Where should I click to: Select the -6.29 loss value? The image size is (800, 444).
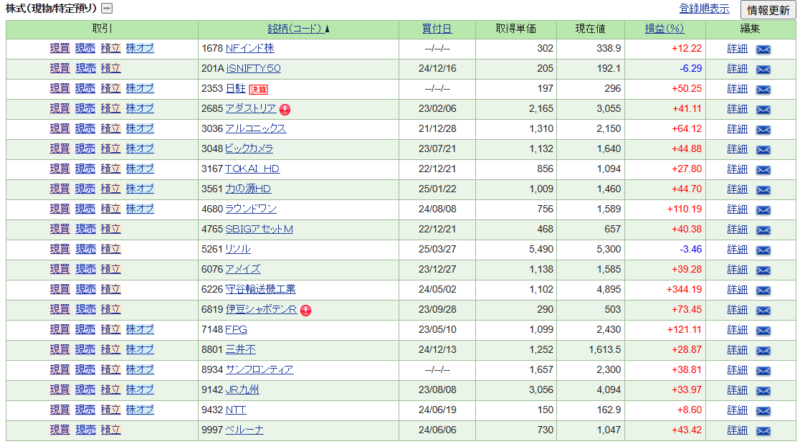[x=691, y=68]
